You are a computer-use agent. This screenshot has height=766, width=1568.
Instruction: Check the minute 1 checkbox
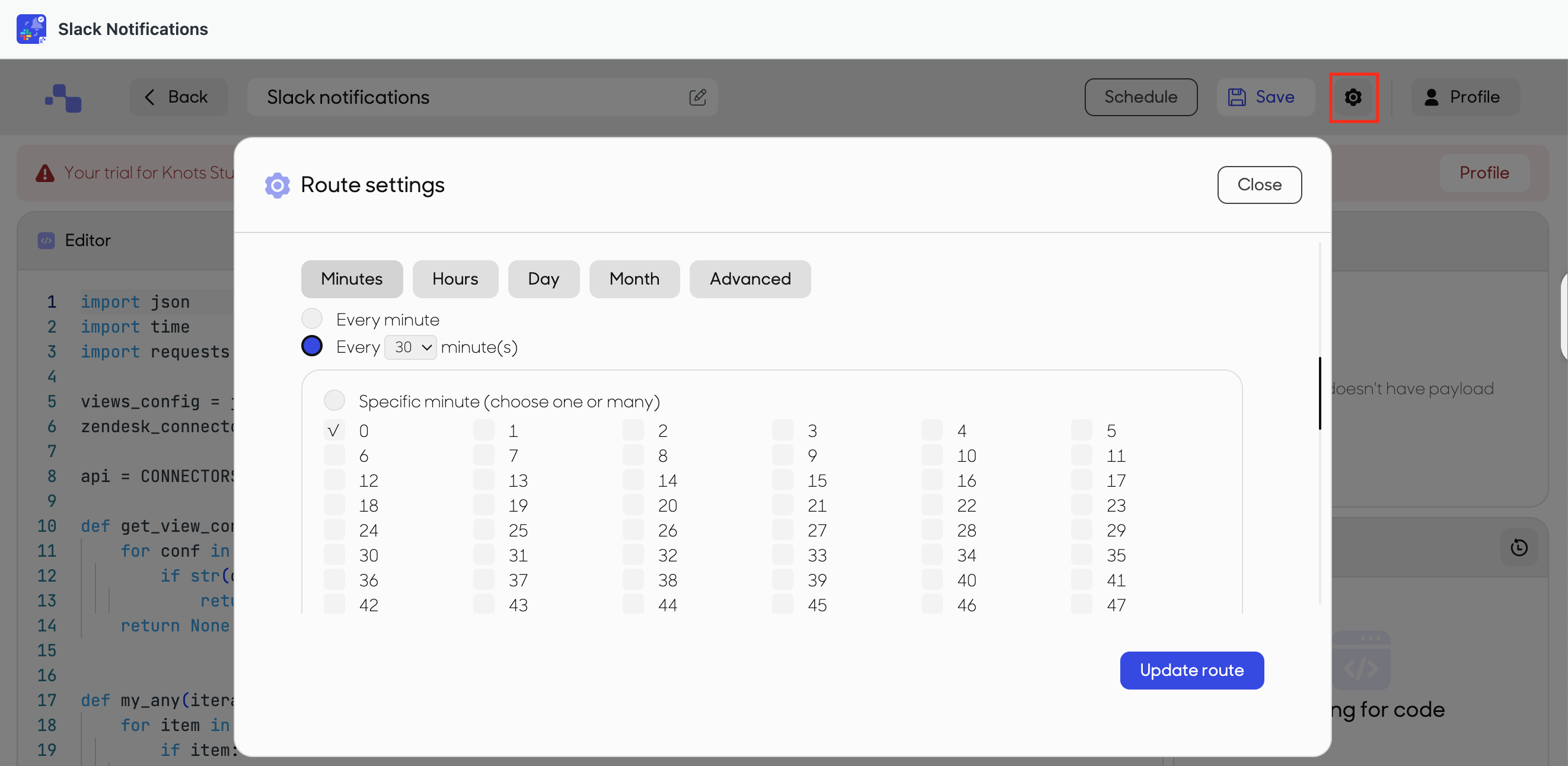tap(484, 430)
